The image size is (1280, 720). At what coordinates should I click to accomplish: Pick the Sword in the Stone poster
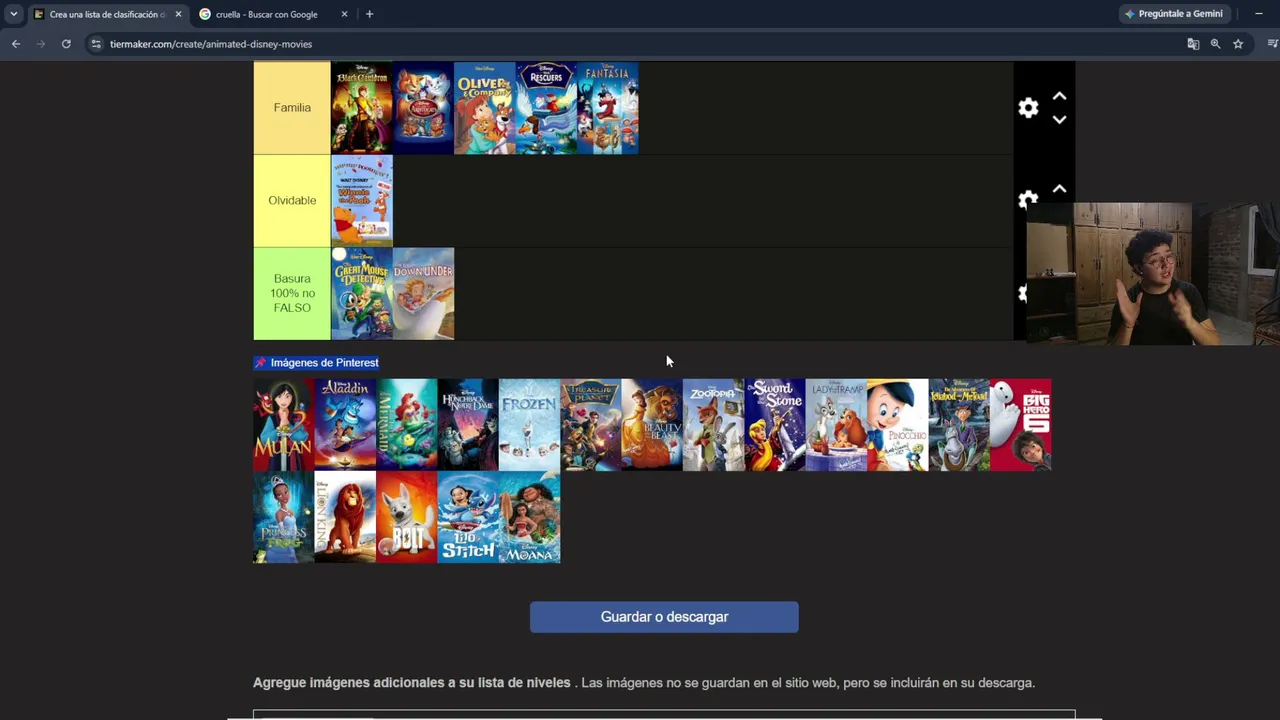(x=775, y=424)
